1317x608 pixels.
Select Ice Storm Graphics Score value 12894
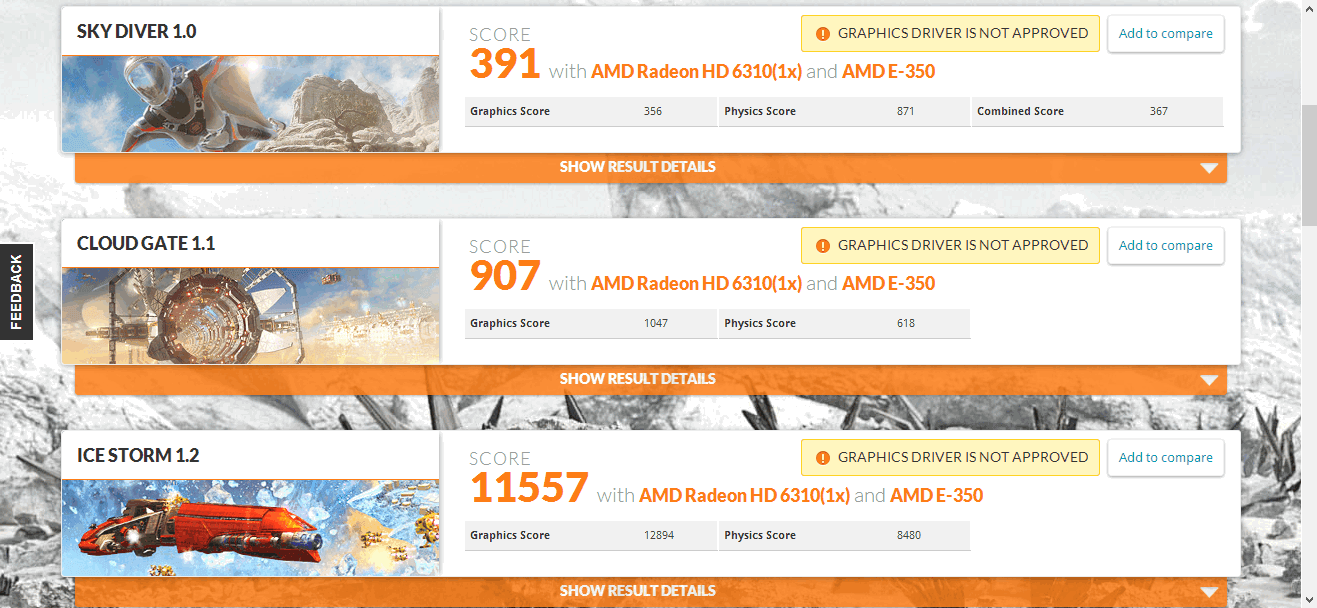tap(659, 536)
